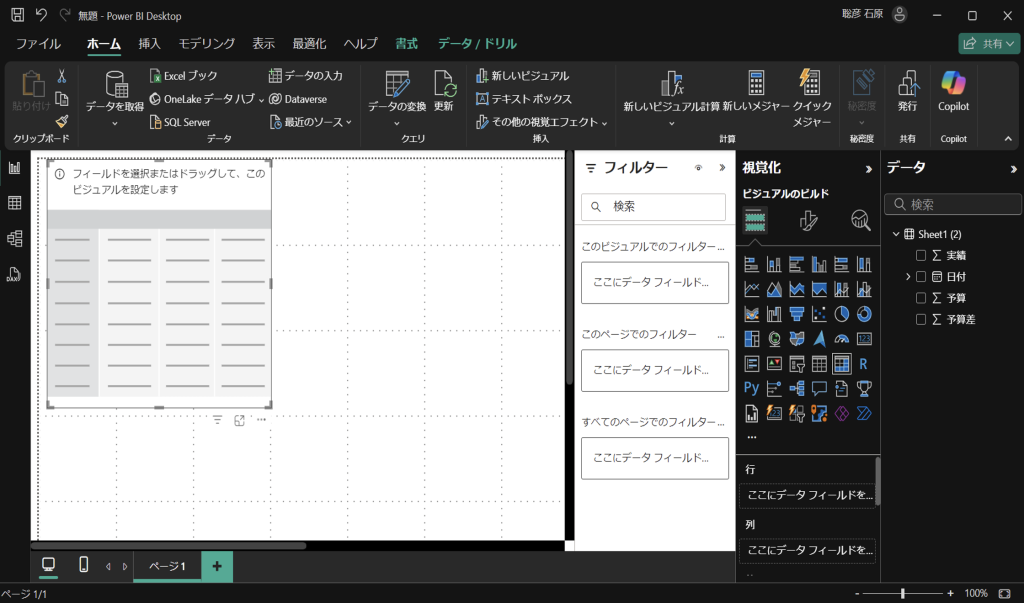Image resolution: width=1024 pixels, height=603 pixels.
Task: Tick the 予算差 field checkbox
Action: point(921,319)
